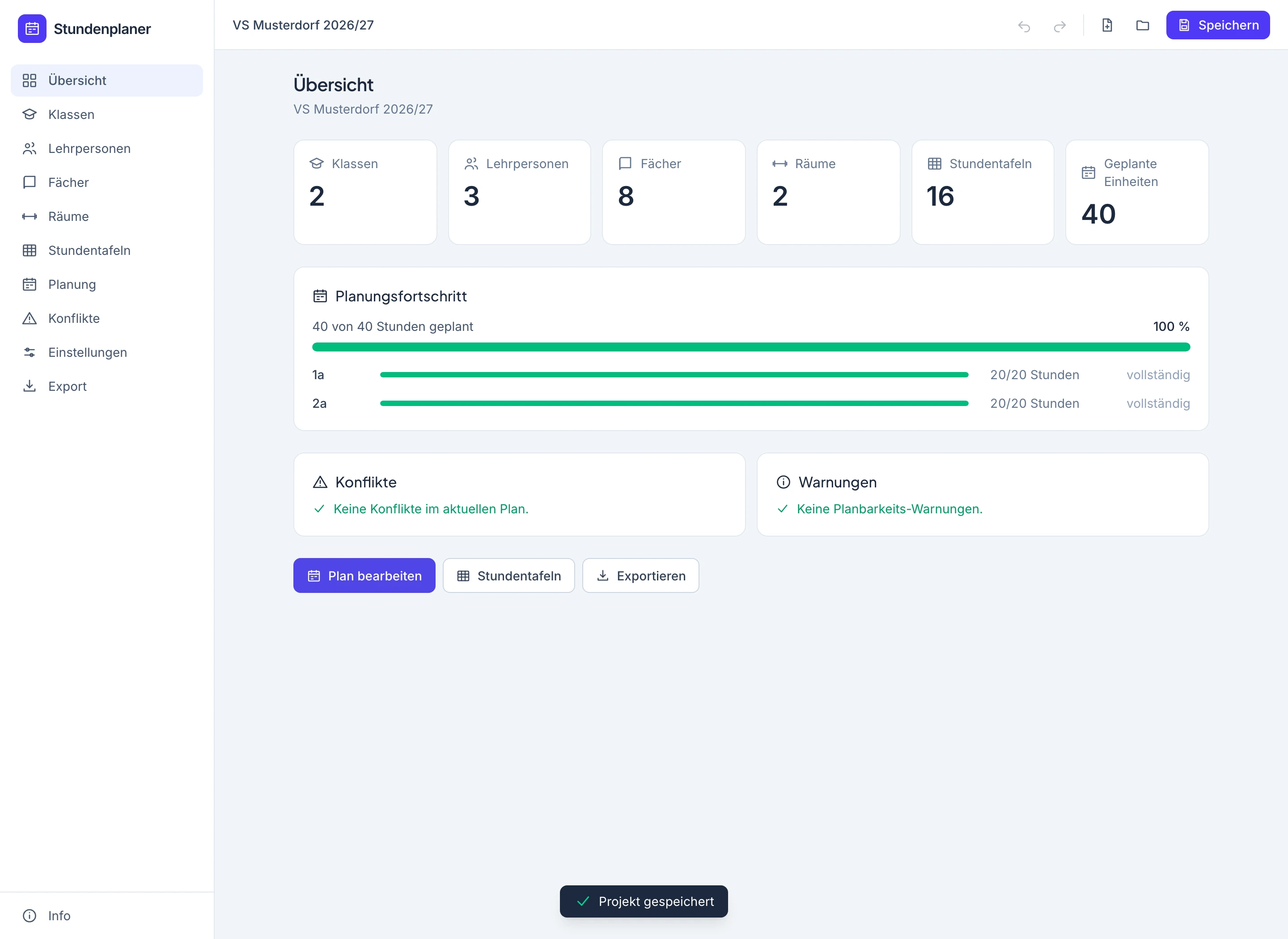The width and height of the screenshot is (1288, 939).
Task: Click the Räume stat card
Action: [x=828, y=193]
